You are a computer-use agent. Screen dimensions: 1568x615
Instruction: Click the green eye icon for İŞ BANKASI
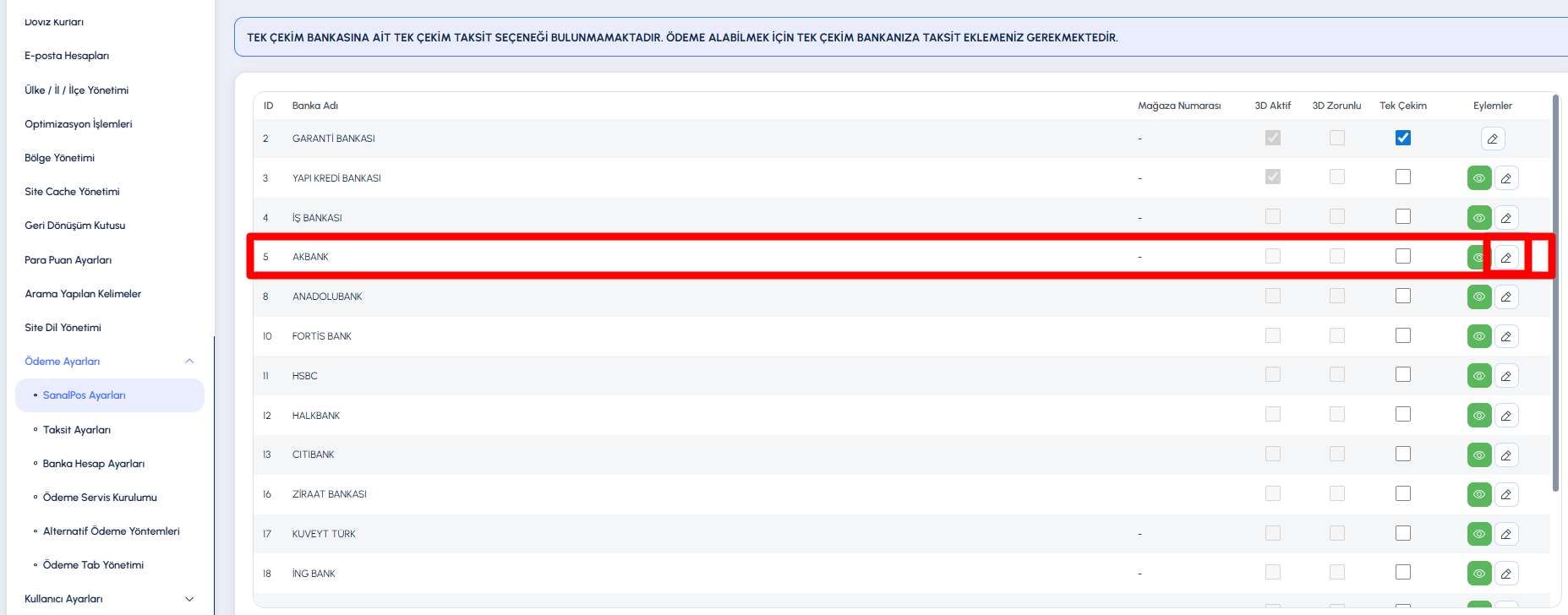(1479, 218)
